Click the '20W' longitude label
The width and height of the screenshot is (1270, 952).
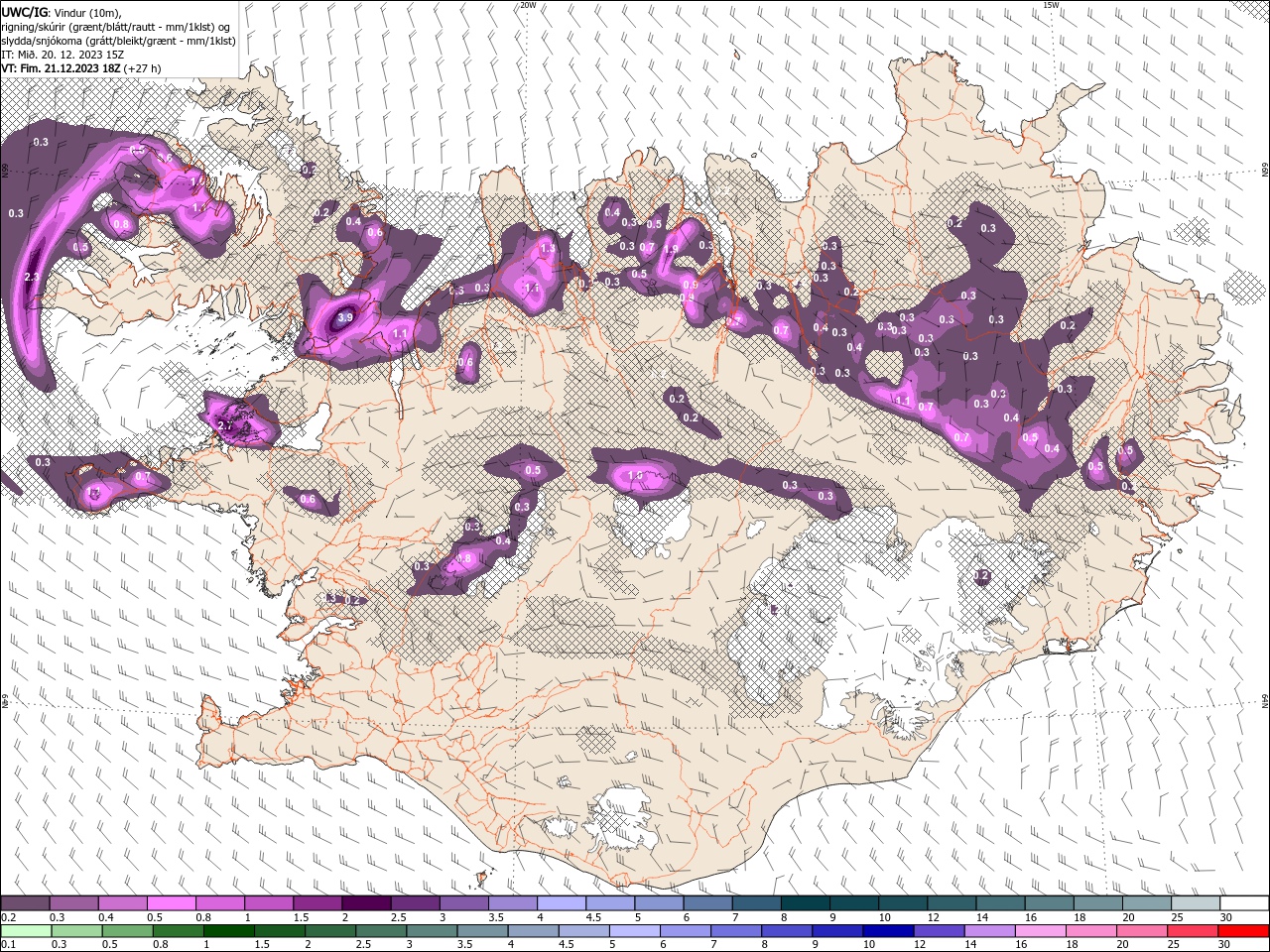tap(528, 5)
